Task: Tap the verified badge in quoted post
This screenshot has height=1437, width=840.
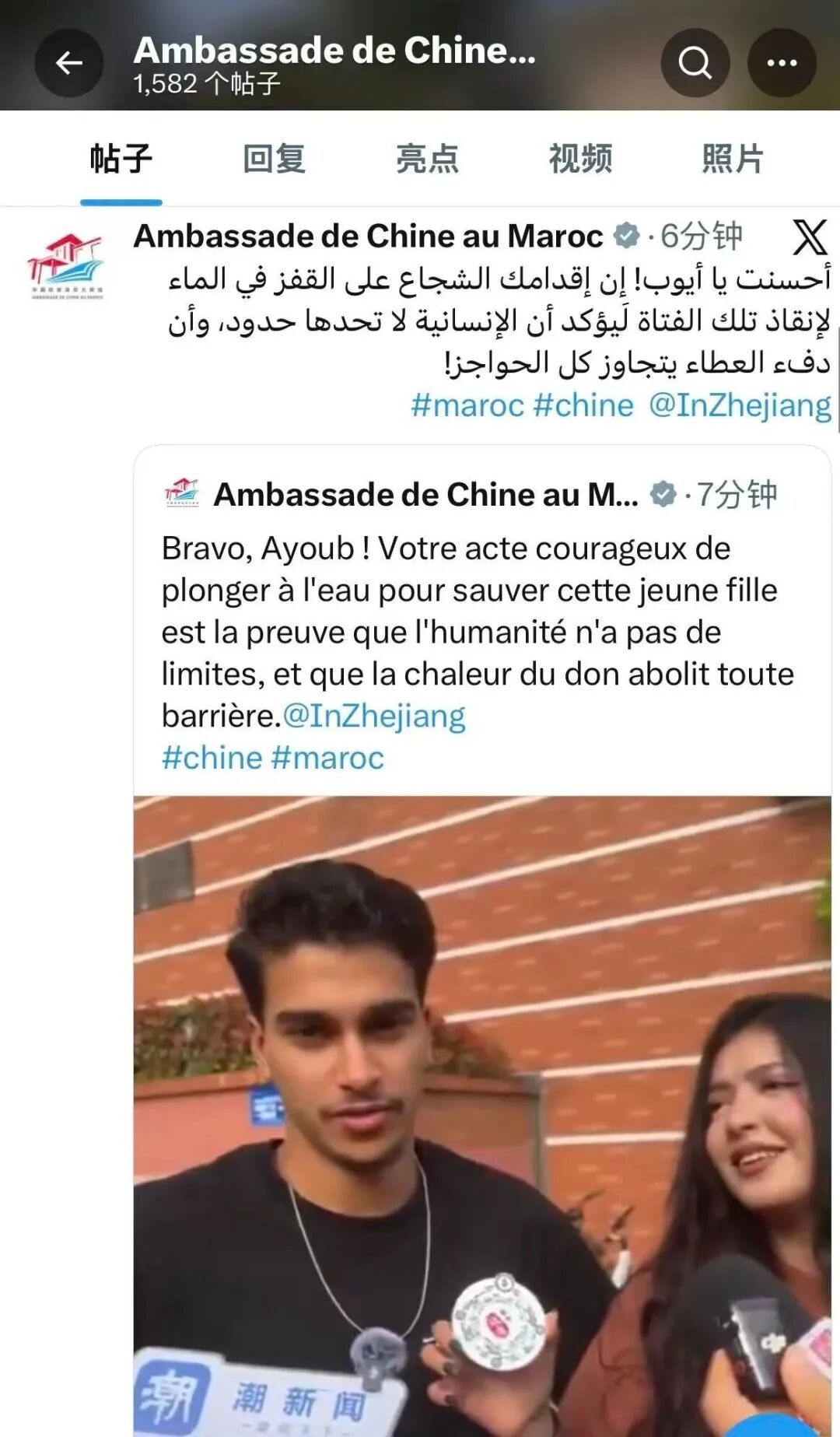Action: (663, 493)
